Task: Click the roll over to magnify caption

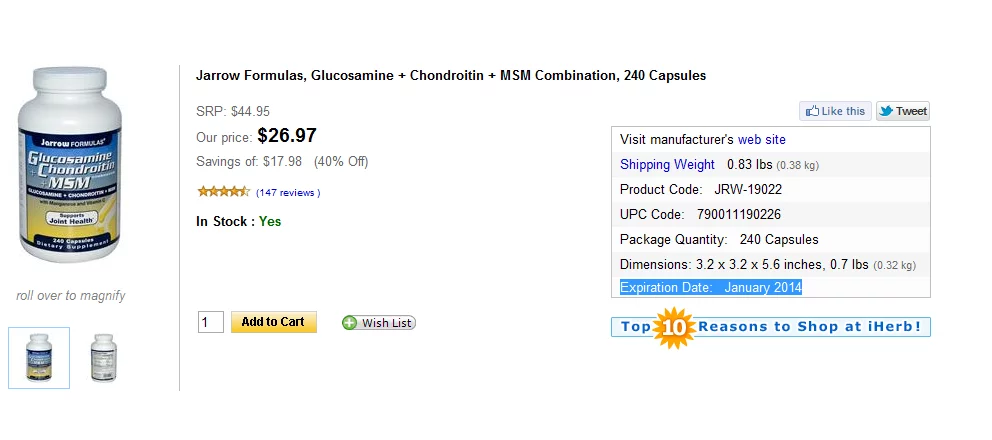Action: coord(70,295)
